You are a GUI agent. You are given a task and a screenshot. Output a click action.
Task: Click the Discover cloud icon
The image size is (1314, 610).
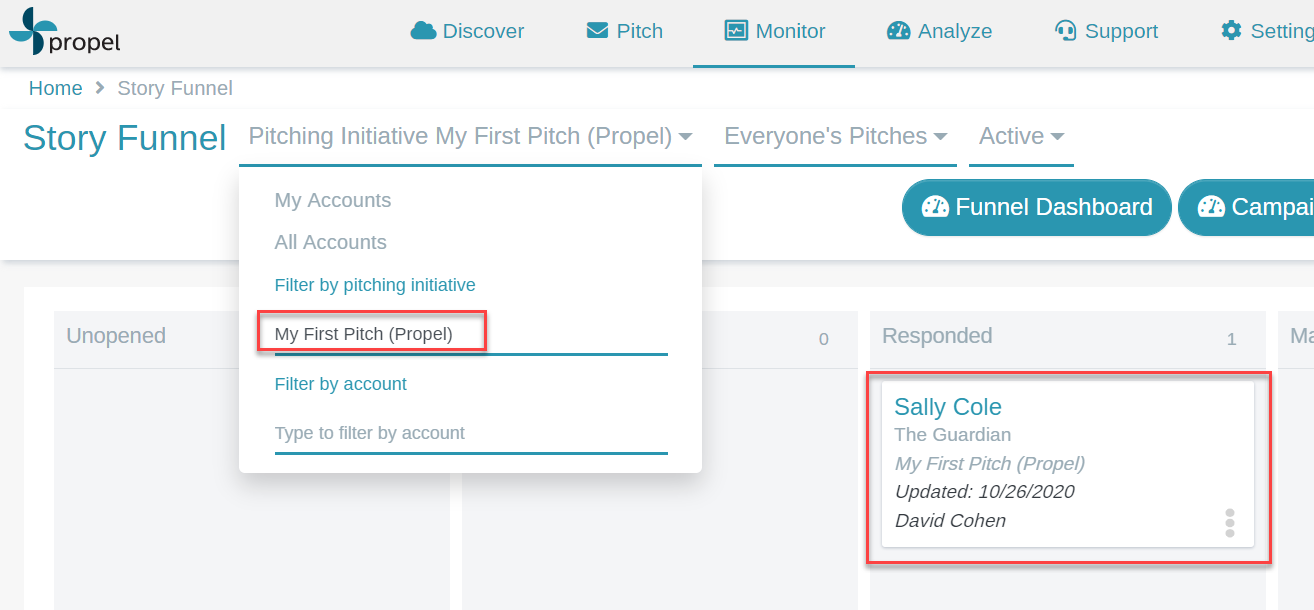(423, 31)
